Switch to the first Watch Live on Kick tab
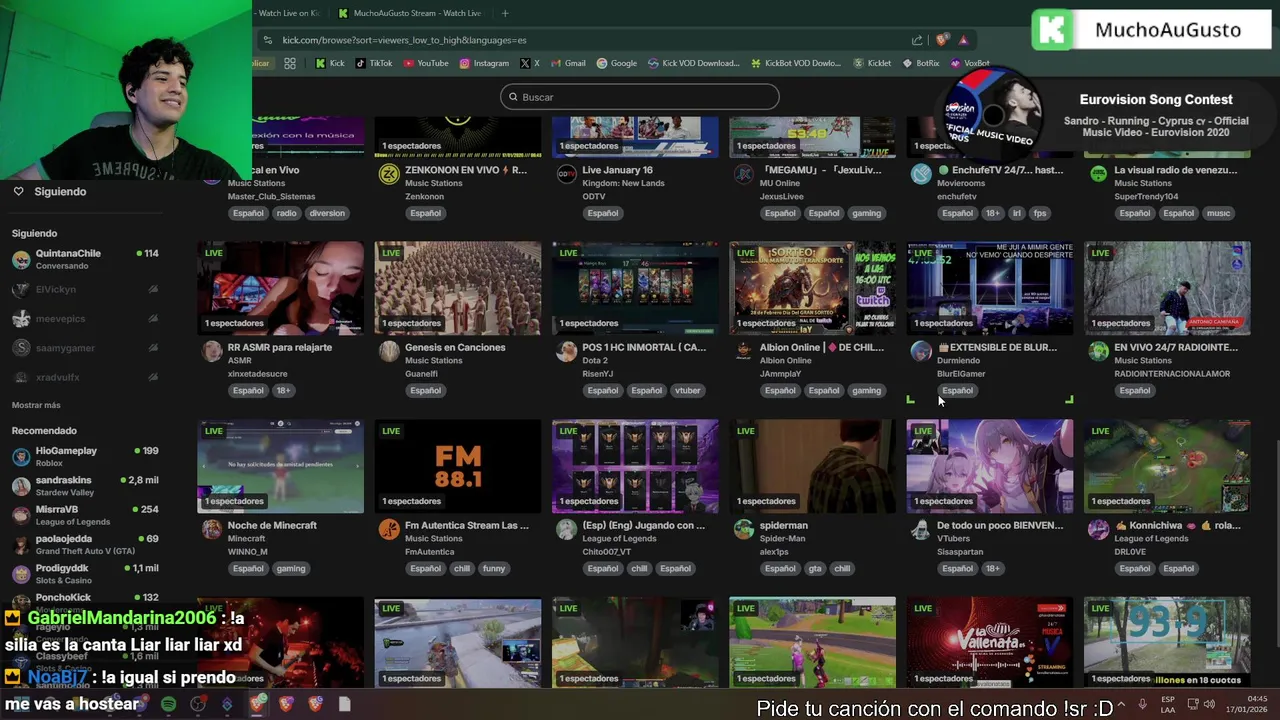The image size is (1280, 720). coord(287,13)
